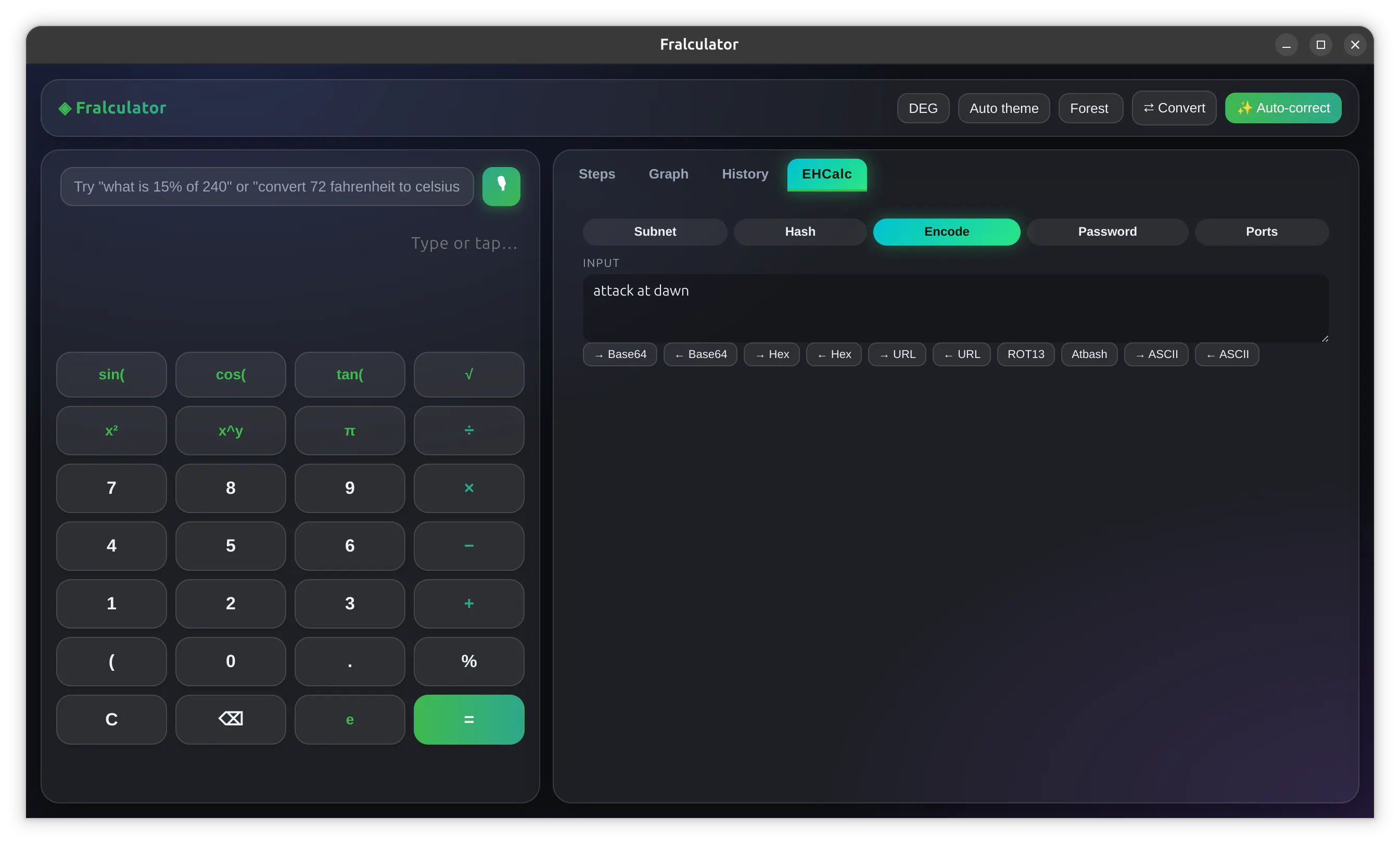Toggle the Auto theme setting
Viewport: 1400px width, 844px height.
[1003, 108]
